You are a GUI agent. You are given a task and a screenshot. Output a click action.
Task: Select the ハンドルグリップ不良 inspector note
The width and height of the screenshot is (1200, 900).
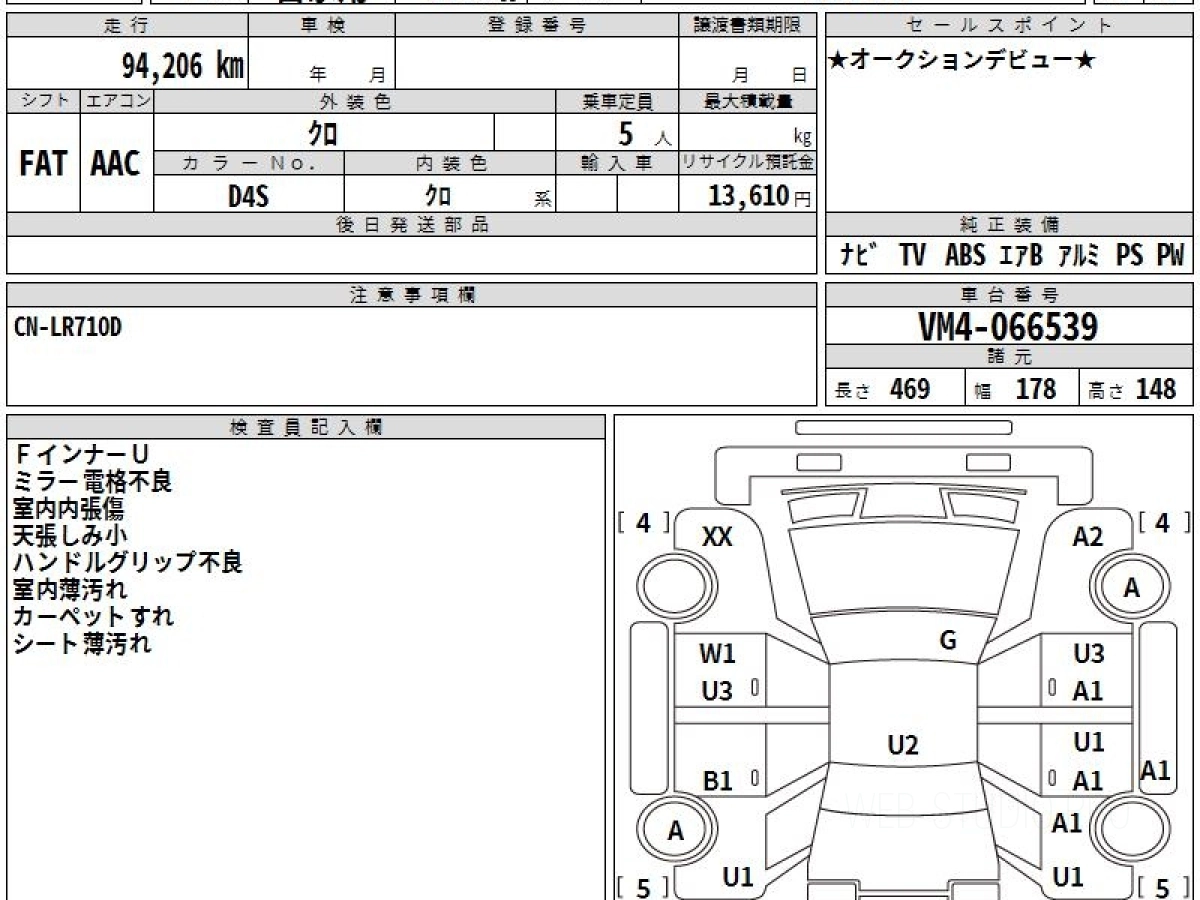click(128, 563)
